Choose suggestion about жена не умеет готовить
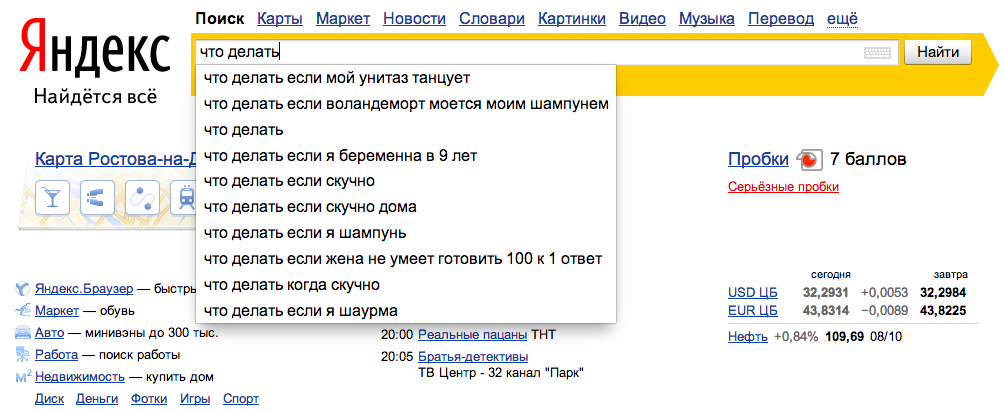Image resolution: width=1005 pixels, height=412 pixels. [x=406, y=259]
